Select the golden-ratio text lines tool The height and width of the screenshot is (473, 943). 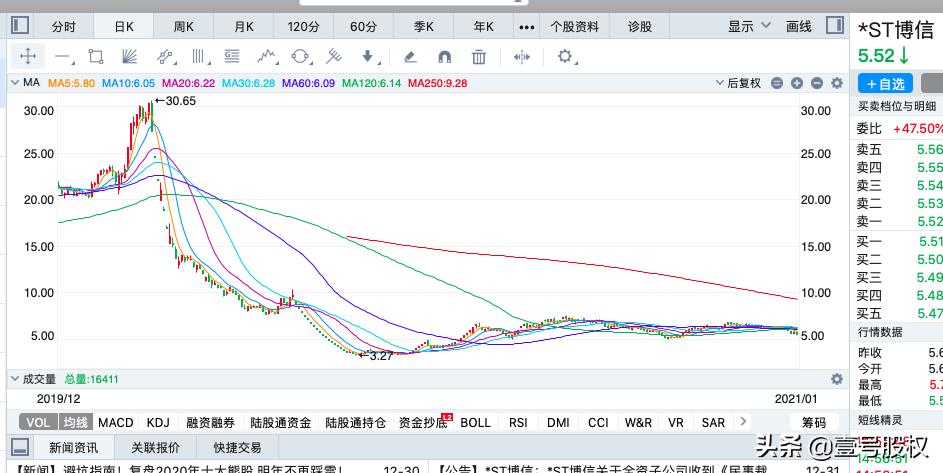point(232,57)
